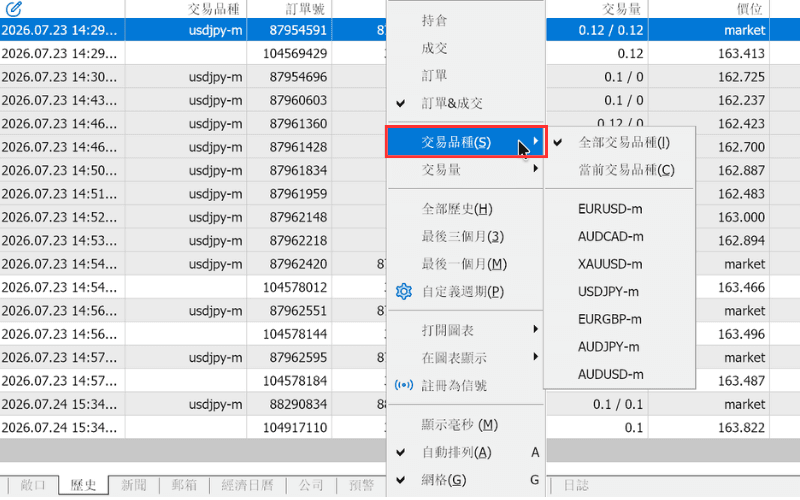Viewport: 800px width, 500px height.
Task: Select order number 87954591 cell
Action: pos(298,30)
